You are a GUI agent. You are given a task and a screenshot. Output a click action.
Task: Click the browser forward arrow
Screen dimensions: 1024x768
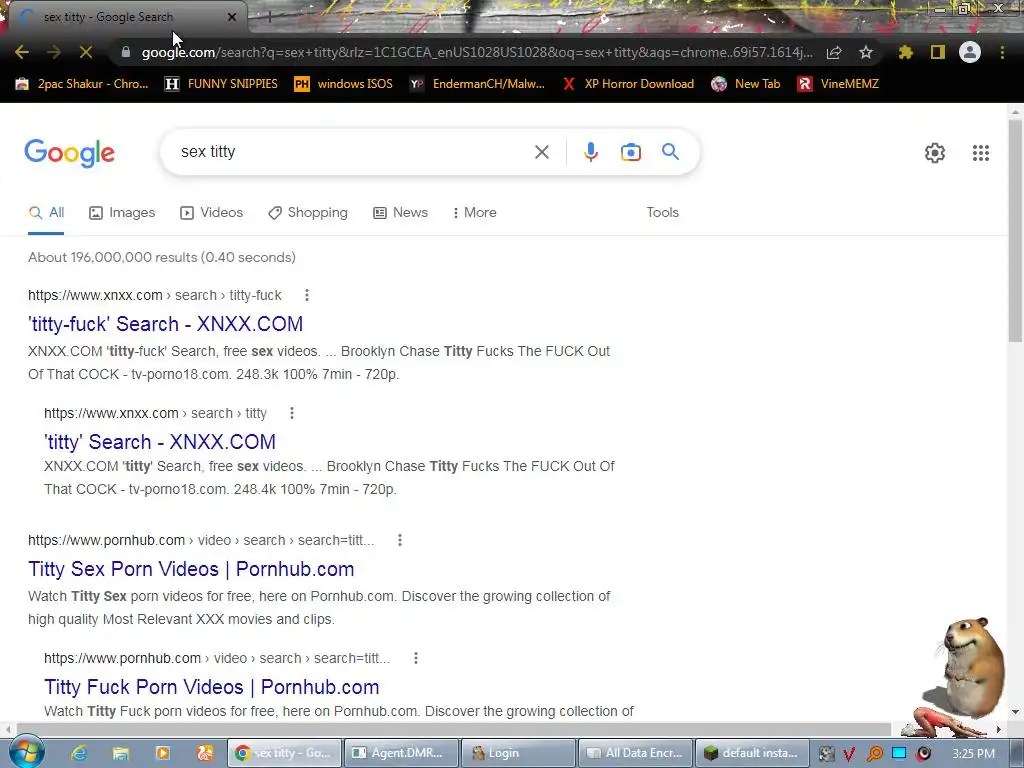pyautogui.click(x=54, y=52)
